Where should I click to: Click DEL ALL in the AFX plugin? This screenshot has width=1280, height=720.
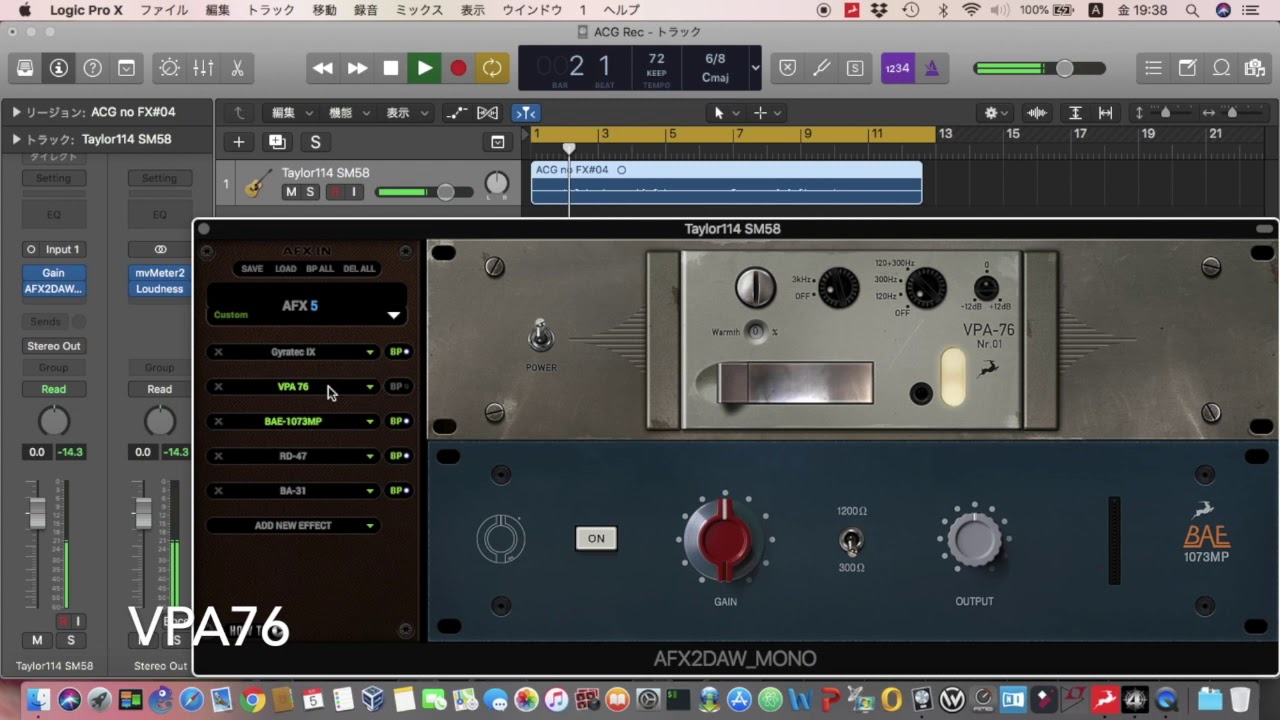pos(359,269)
